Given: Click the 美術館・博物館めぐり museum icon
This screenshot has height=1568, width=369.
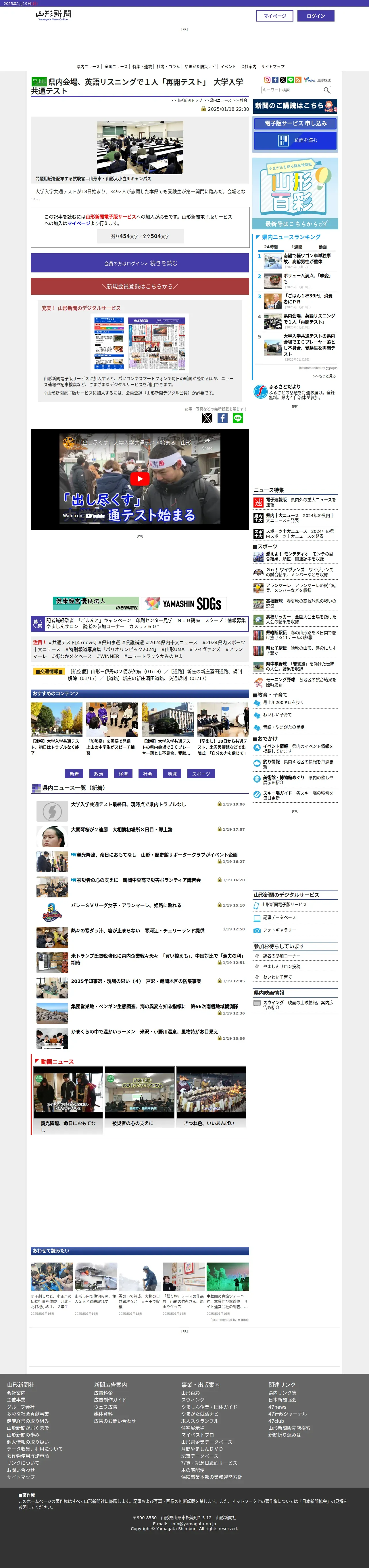Looking at the screenshot, I should (257, 779).
